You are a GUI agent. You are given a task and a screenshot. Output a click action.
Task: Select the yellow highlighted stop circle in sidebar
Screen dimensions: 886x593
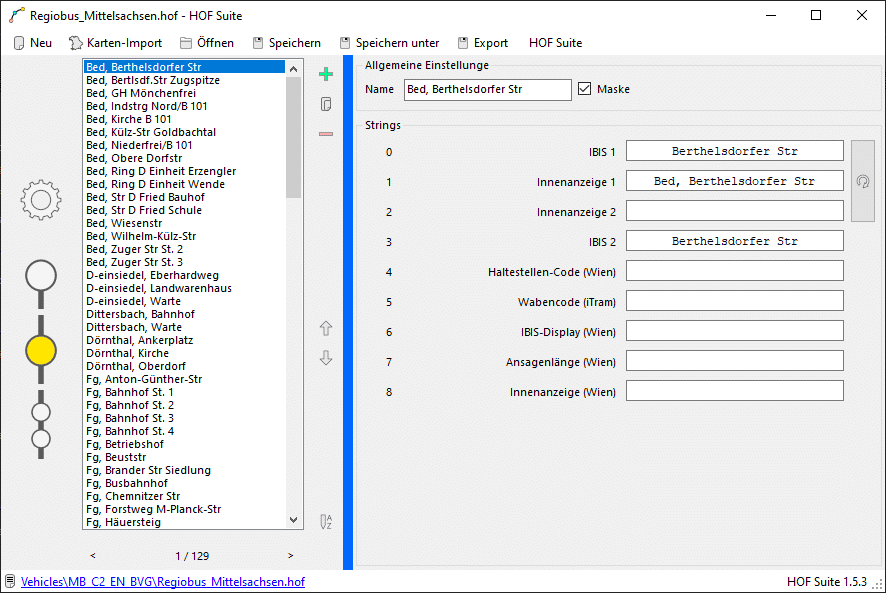pos(41,349)
